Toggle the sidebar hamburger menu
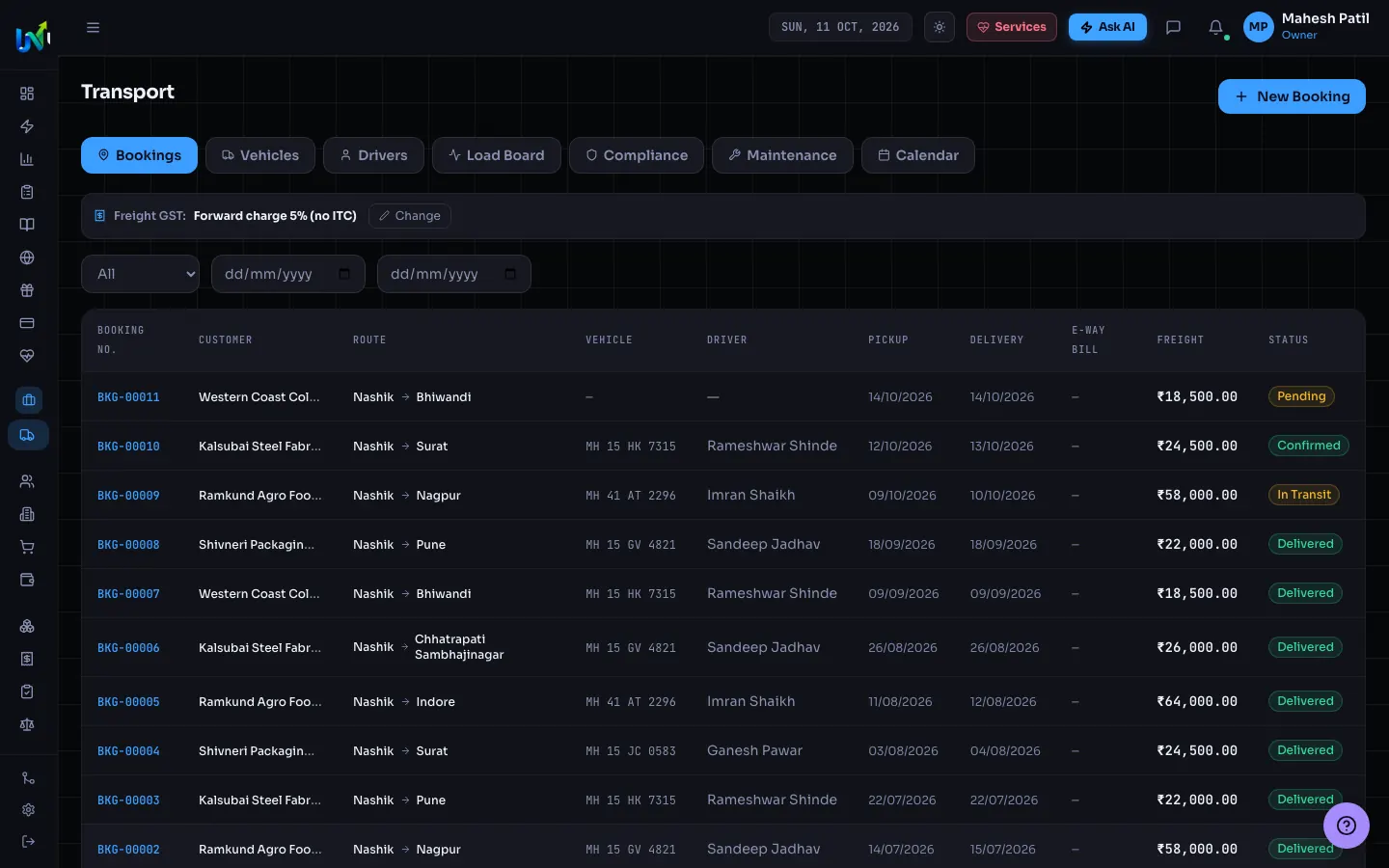The width and height of the screenshot is (1389, 868). click(x=94, y=27)
